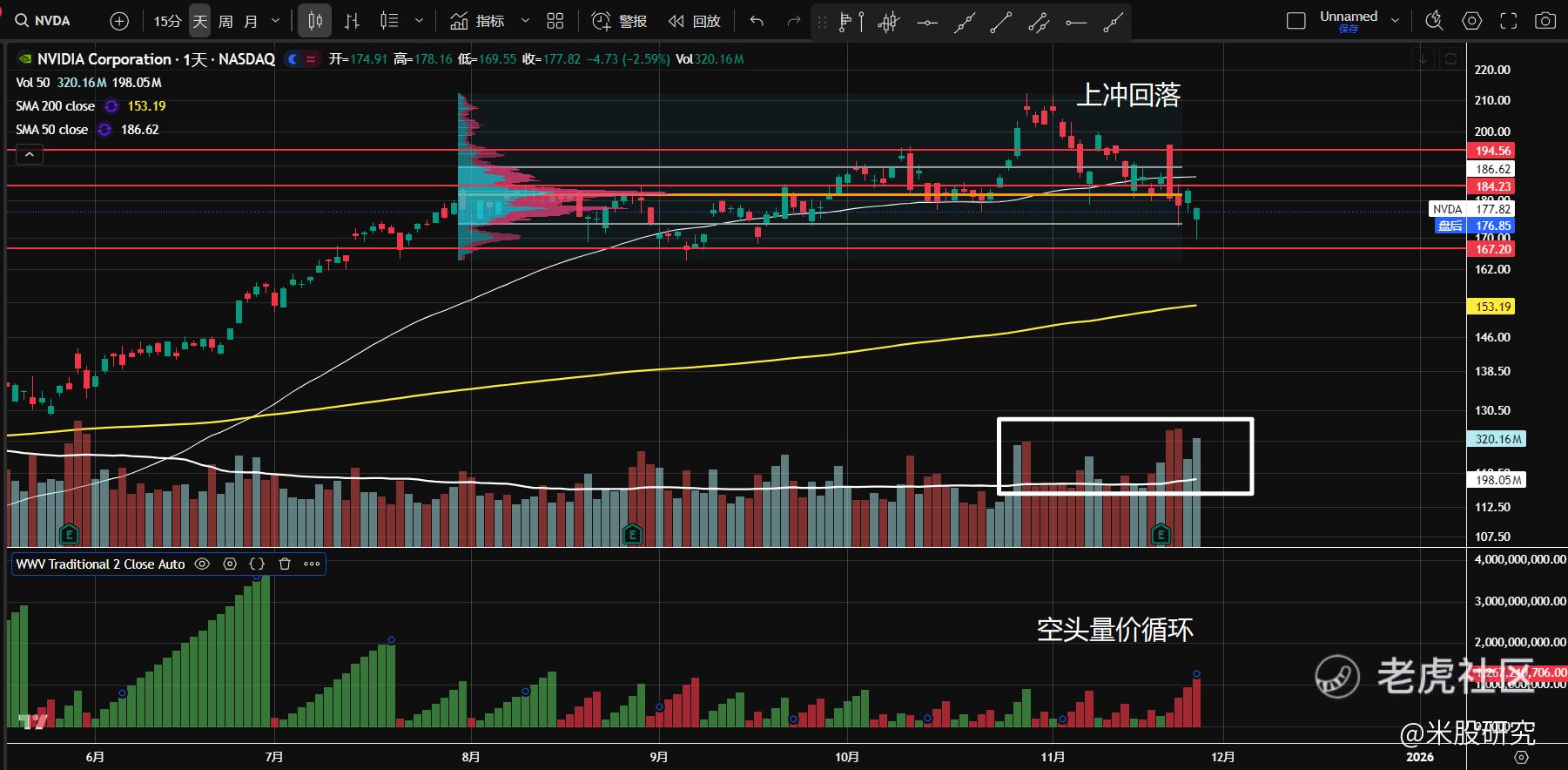Image resolution: width=1568 pixels, height=770 pixels.
Task: Click the NVDA 177.82 last price label
Action: point(1472,209)
